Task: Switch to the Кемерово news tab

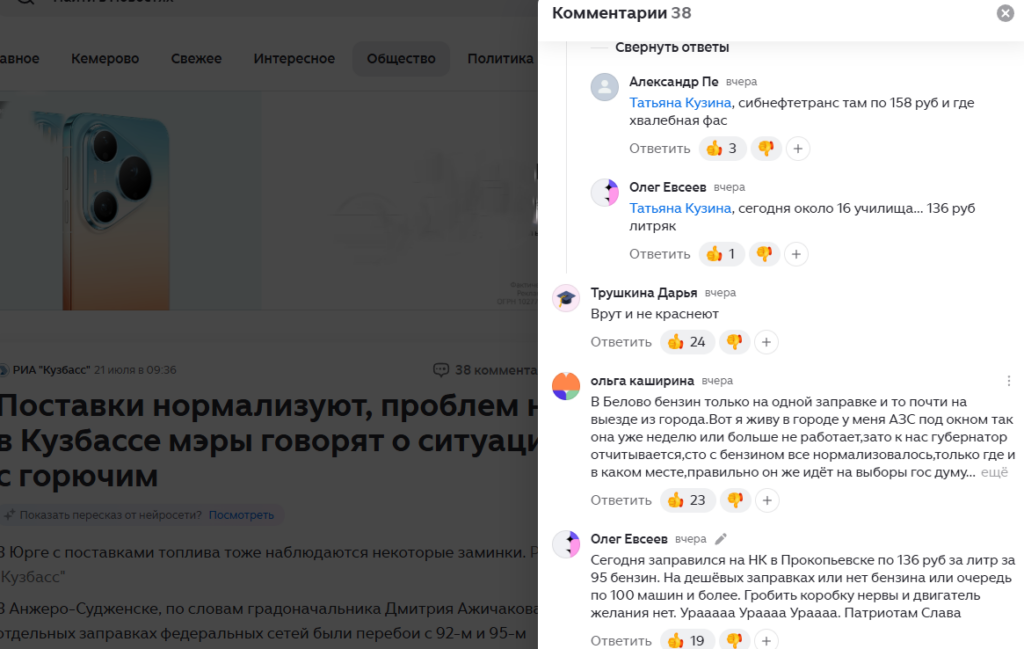Action: (x=105, y=59)
